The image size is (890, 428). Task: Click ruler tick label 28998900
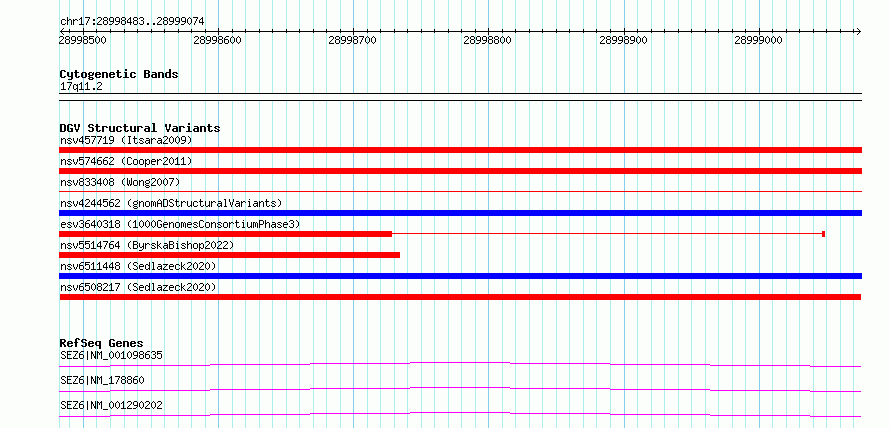point(623,40)
